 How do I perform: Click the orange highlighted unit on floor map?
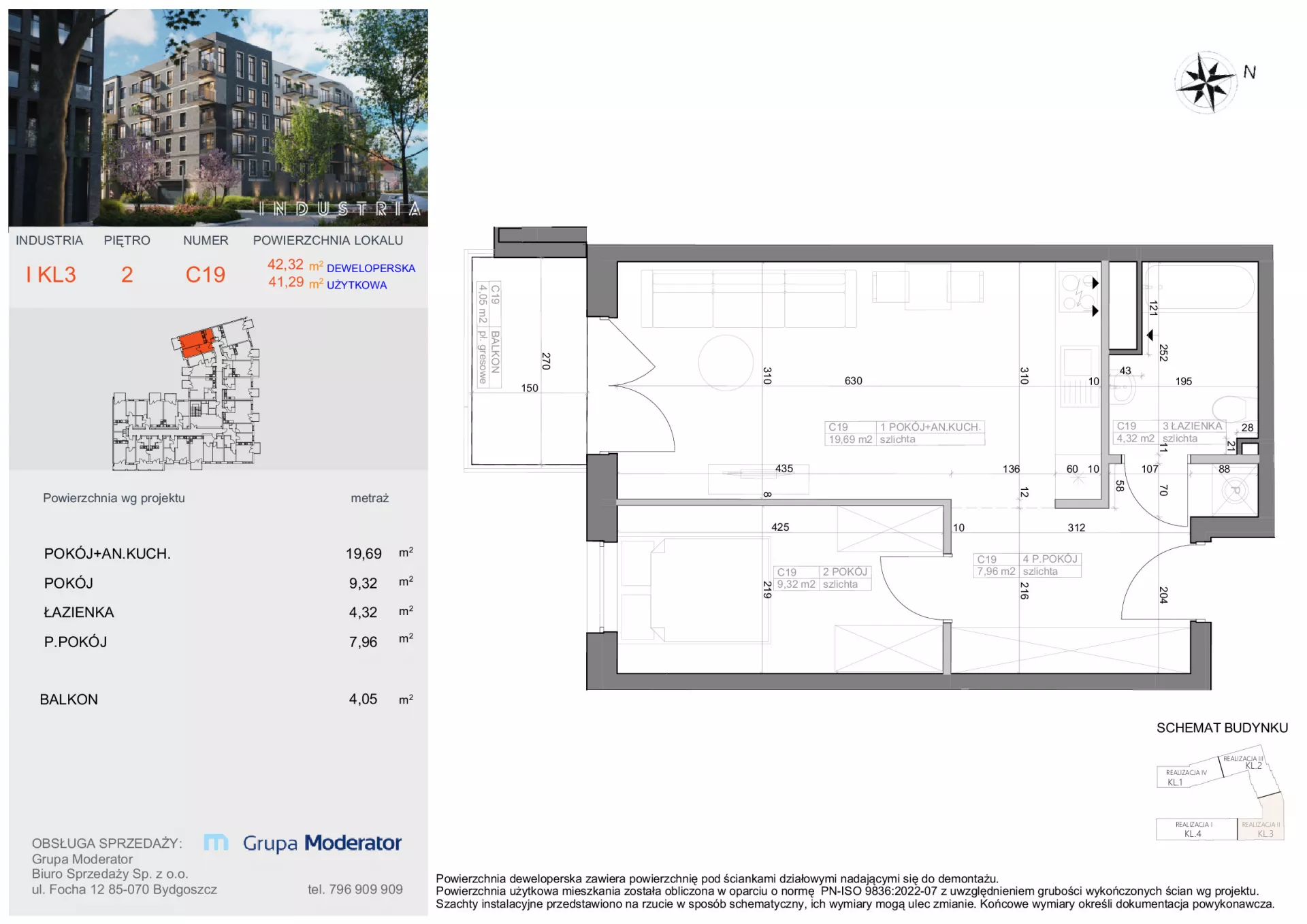[x=196, y=341]
